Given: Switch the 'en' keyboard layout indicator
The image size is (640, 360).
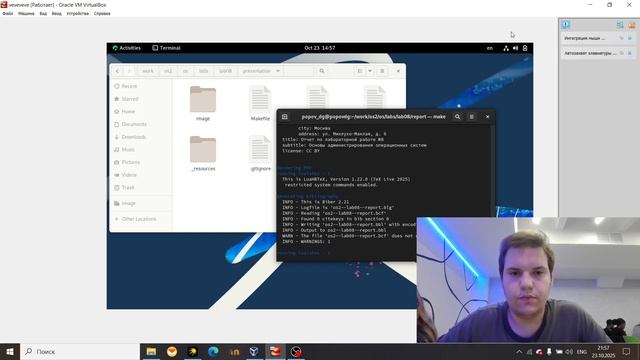Looking at the screenshot, I should [x=489, y=48].
